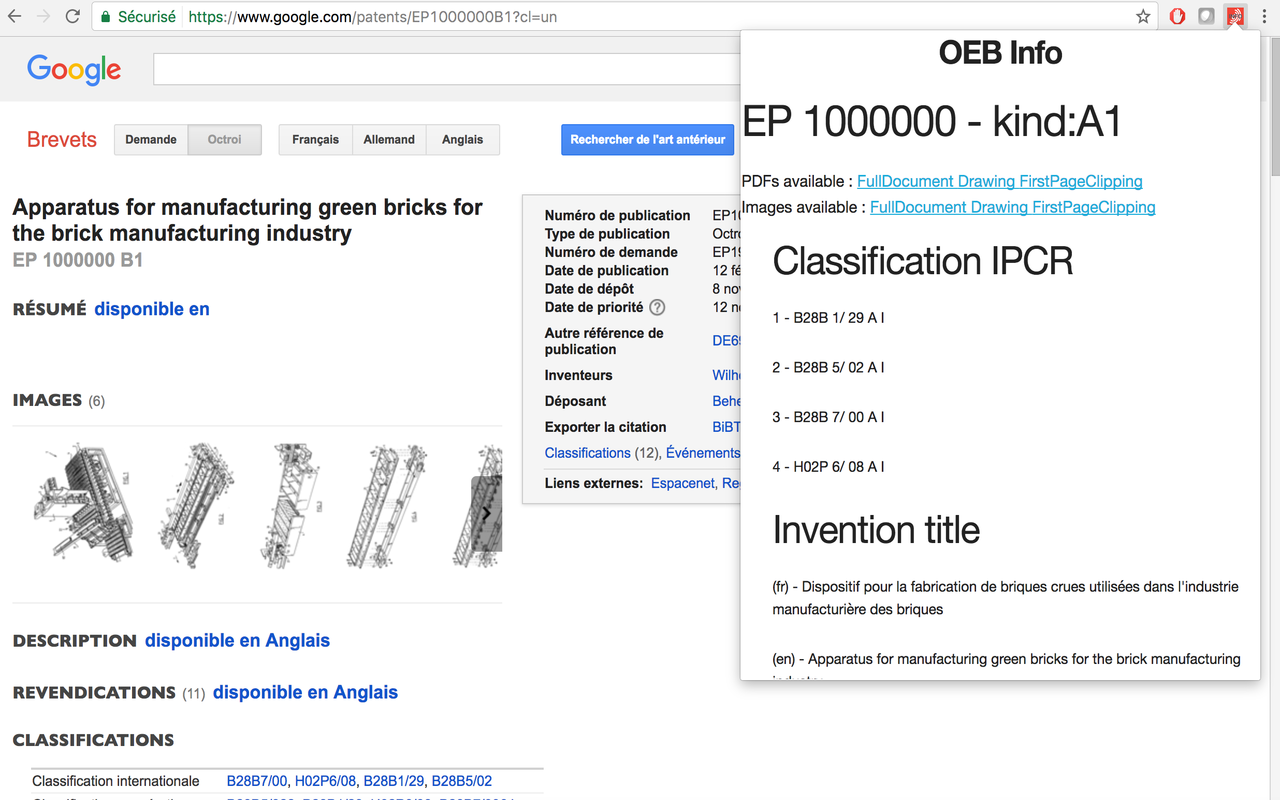This screenshot has width=1280, height=800.
Task: Open PDF FullDocument link in OEB popup
Action: 905,181
